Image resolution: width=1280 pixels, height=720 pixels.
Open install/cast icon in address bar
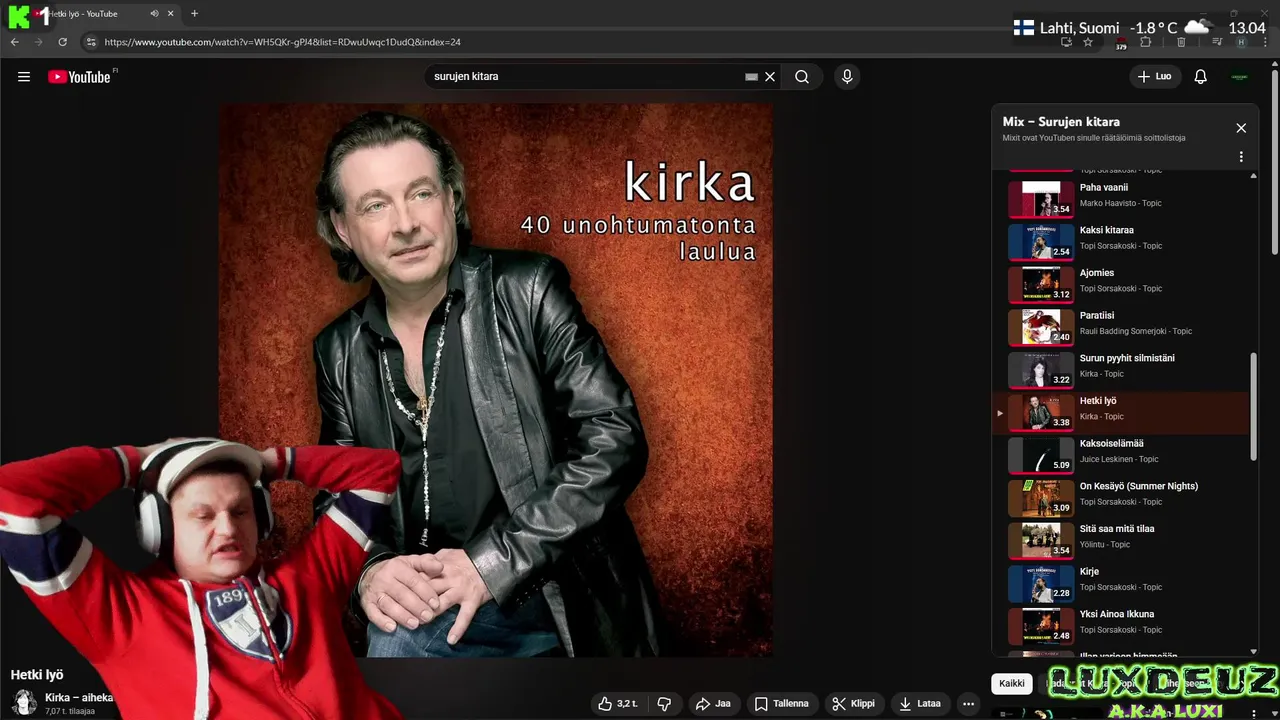click(x=1066, y=42)
